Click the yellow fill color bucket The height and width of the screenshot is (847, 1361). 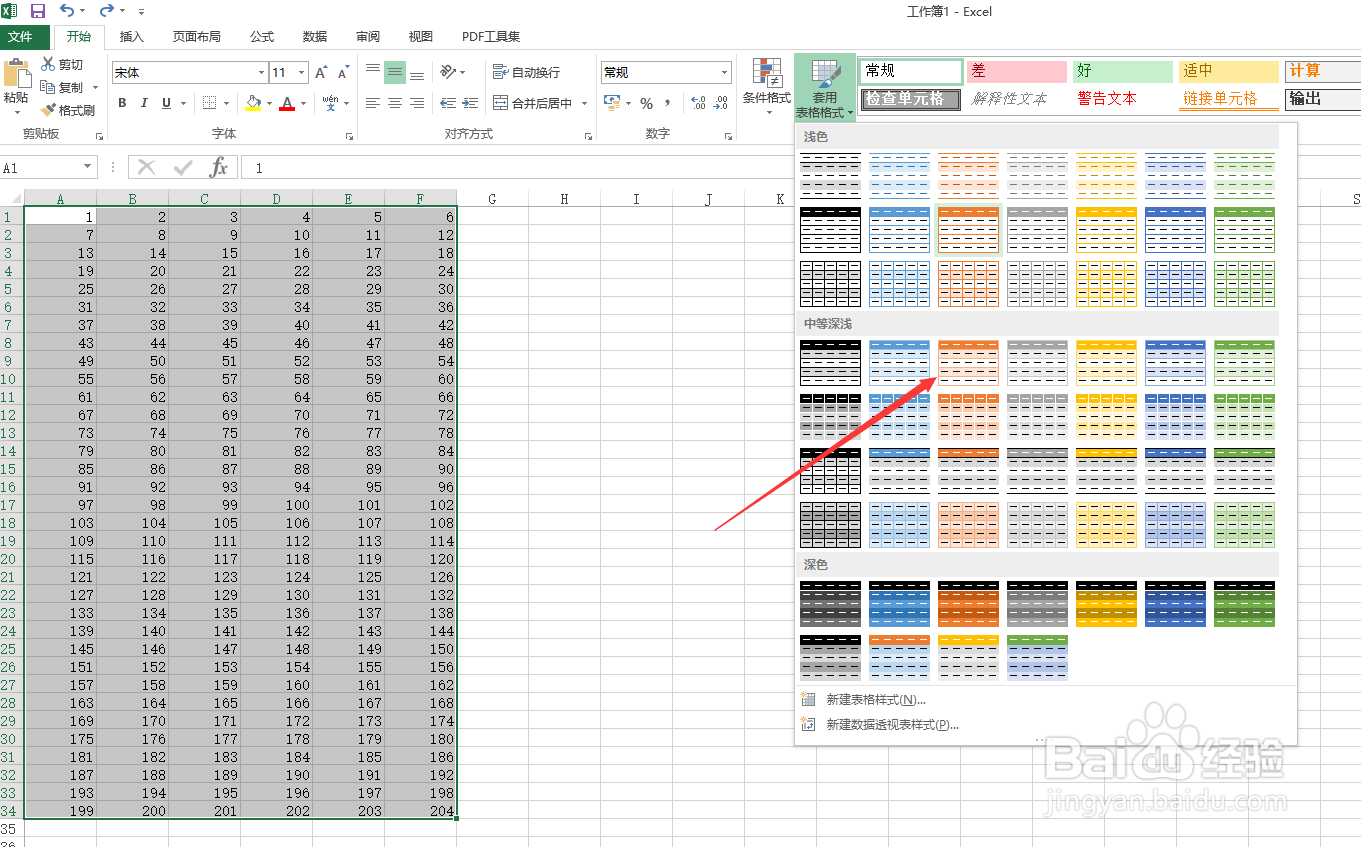pos(253,103)
